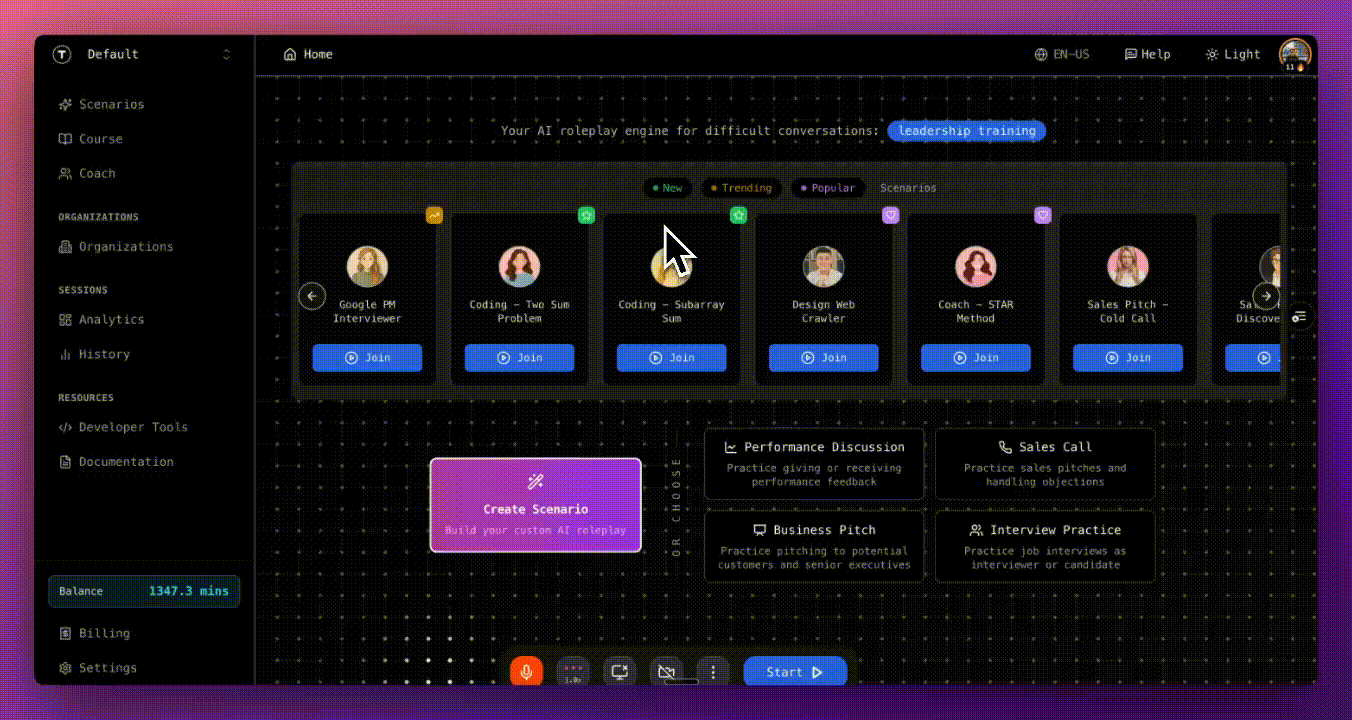Click the filter icon at right edge
Image resolution: width=1352 pixels, height=720 pixels.
pos(1299,316)
